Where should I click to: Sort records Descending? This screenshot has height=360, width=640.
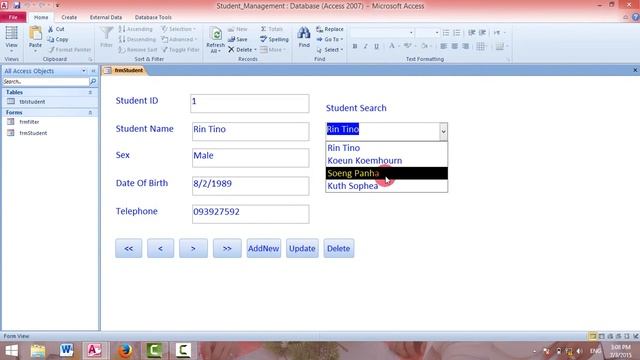137,39
